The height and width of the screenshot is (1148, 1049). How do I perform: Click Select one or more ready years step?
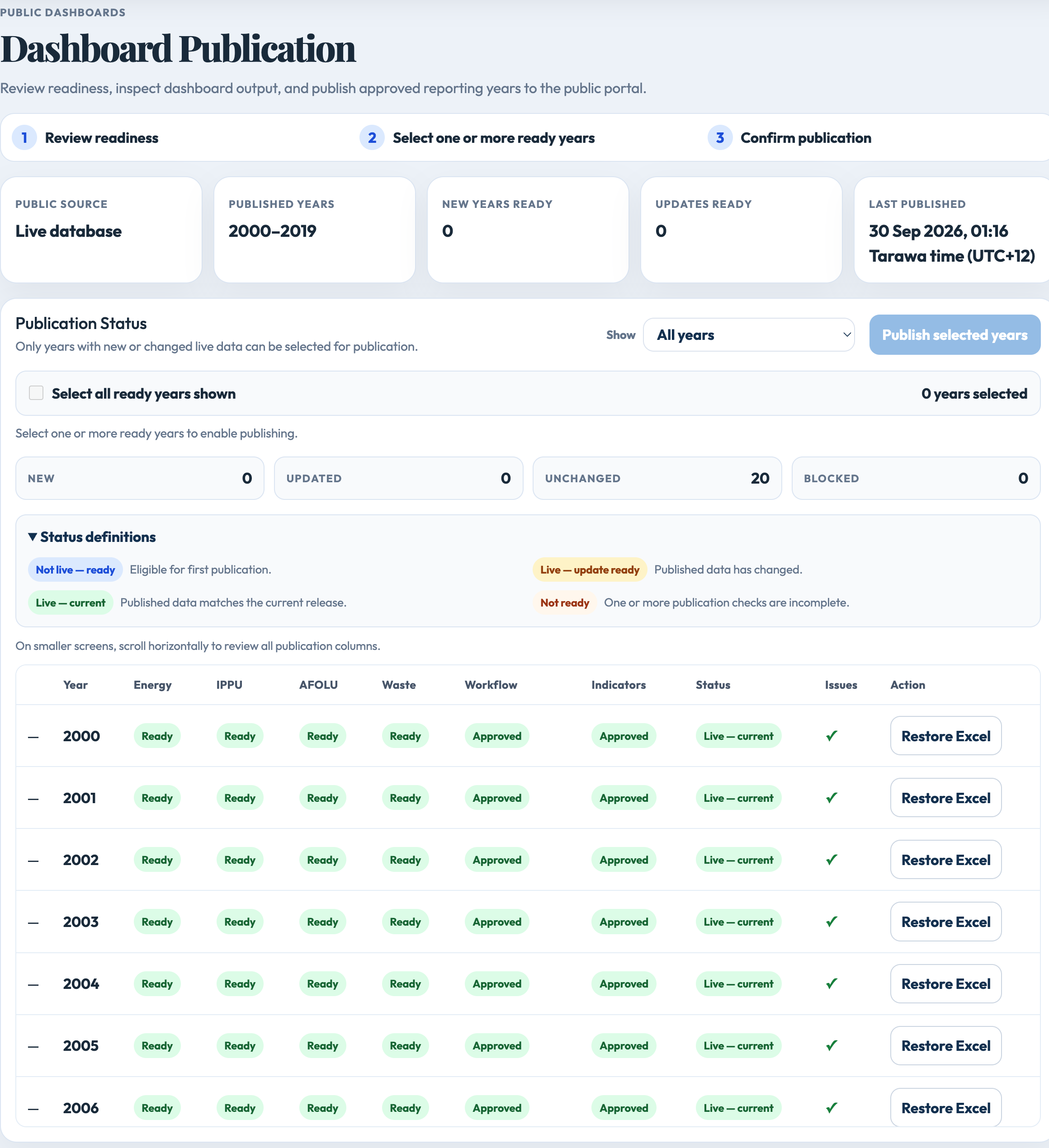tap(493, 138)
